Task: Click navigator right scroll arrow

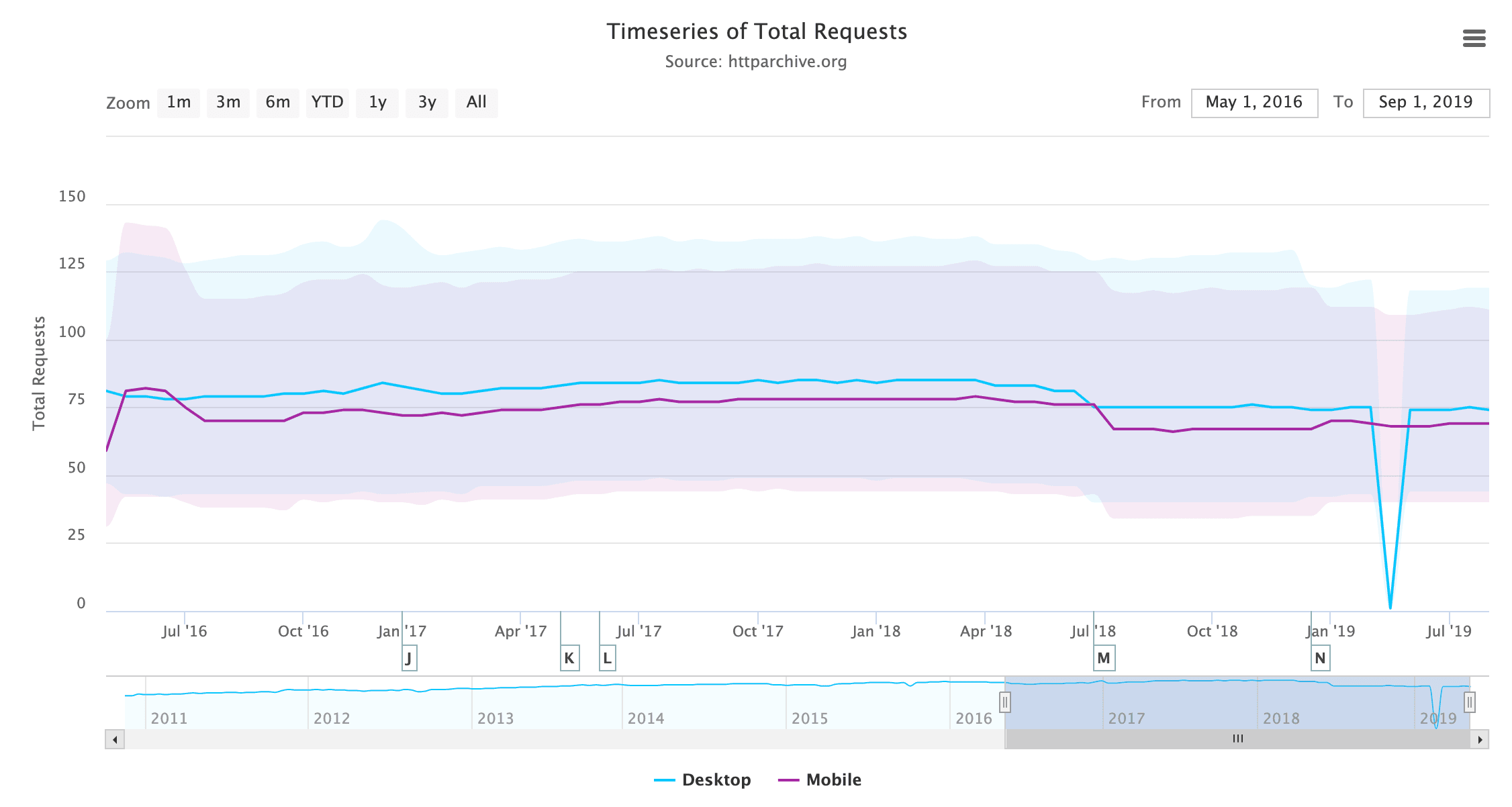Action: click(x=1480, y=739)
